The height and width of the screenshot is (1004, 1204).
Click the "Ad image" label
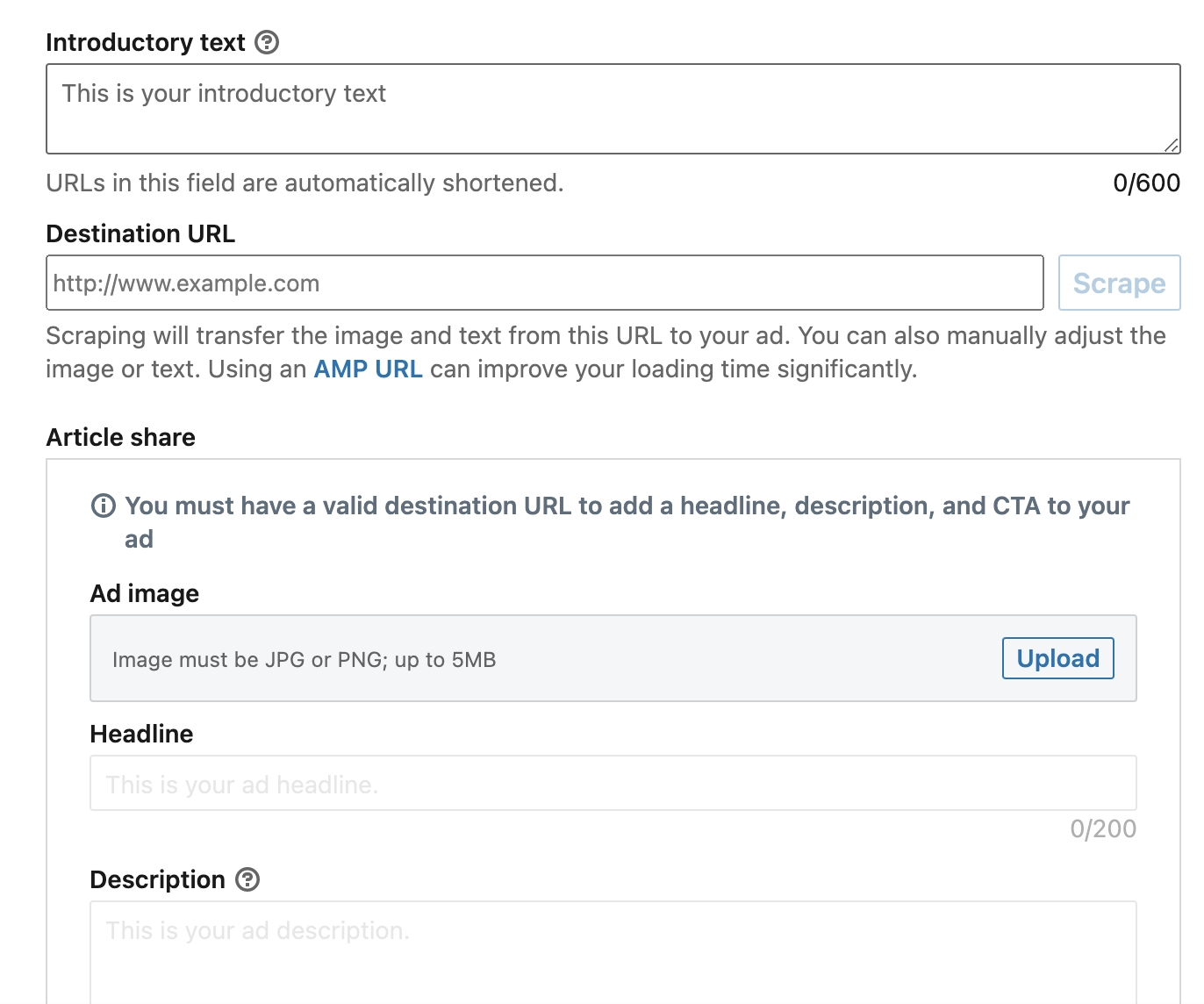(145, 593)
